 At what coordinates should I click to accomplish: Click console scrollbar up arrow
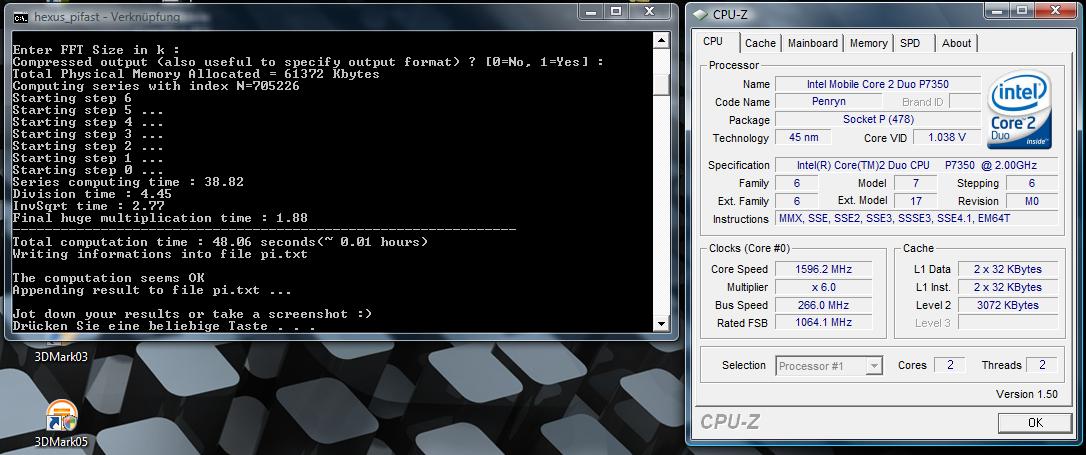pos(661,41)
